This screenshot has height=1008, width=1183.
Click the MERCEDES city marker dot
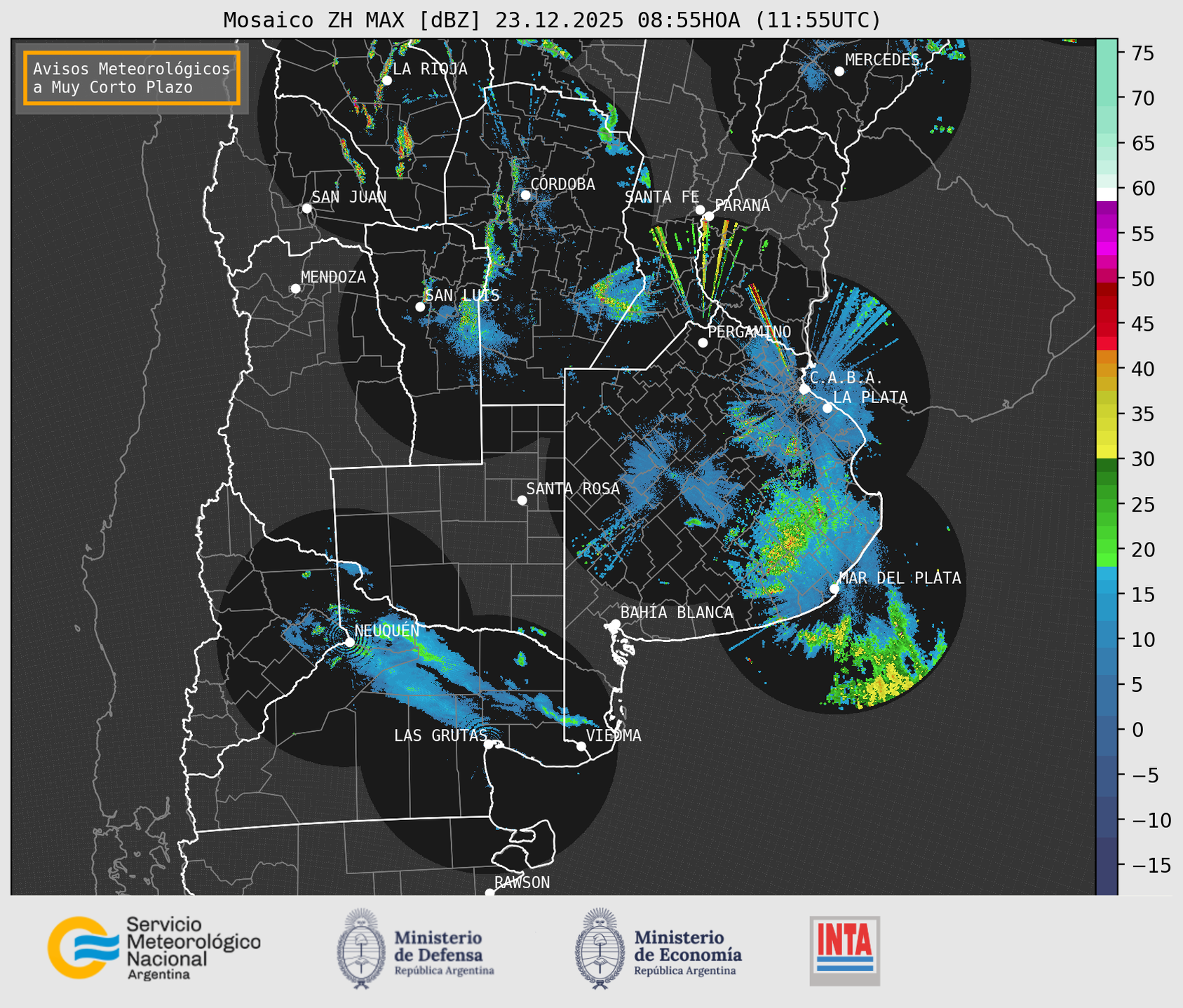(x=839, y=71)
